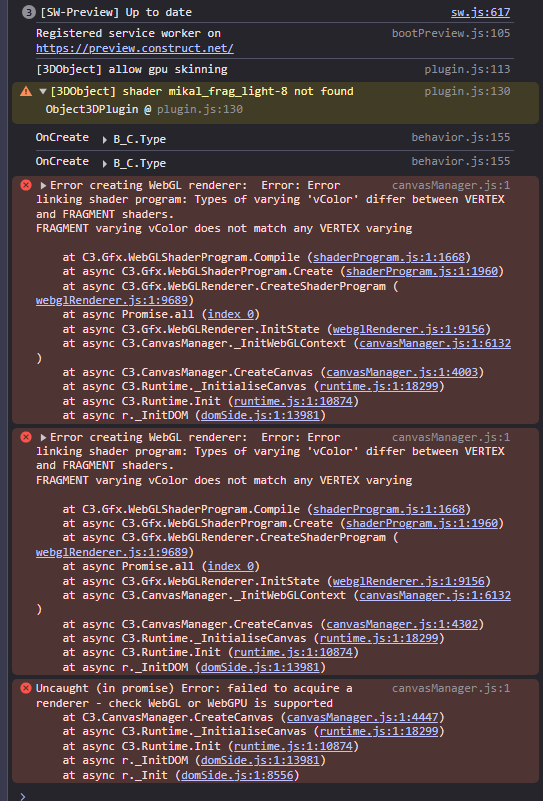Open runtime.js:1:18299 in first WebGL error
The width and height of the screenshot is (543, 801).
click(379, 387)
